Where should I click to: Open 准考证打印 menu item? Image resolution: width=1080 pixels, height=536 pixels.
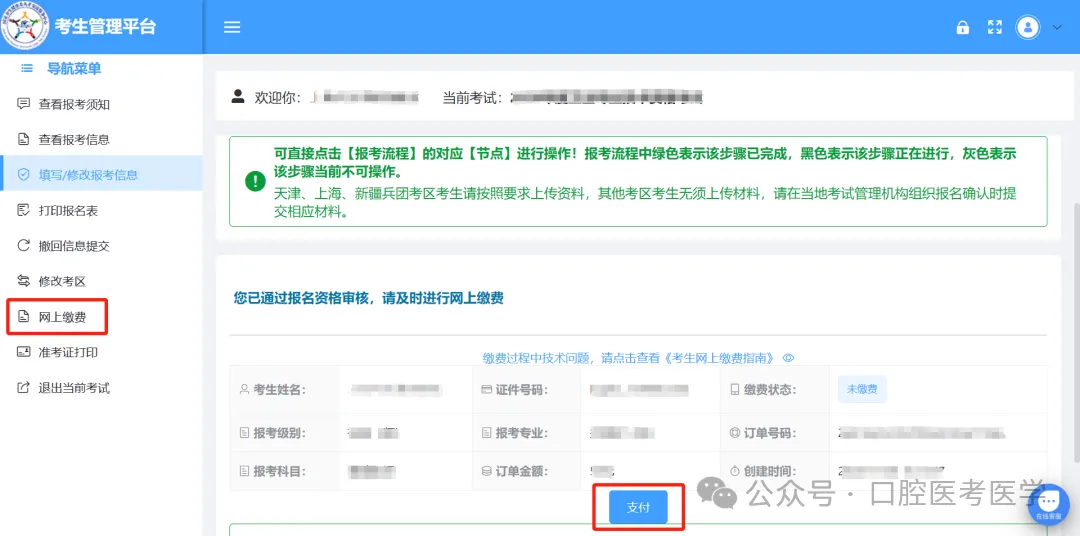101,352
